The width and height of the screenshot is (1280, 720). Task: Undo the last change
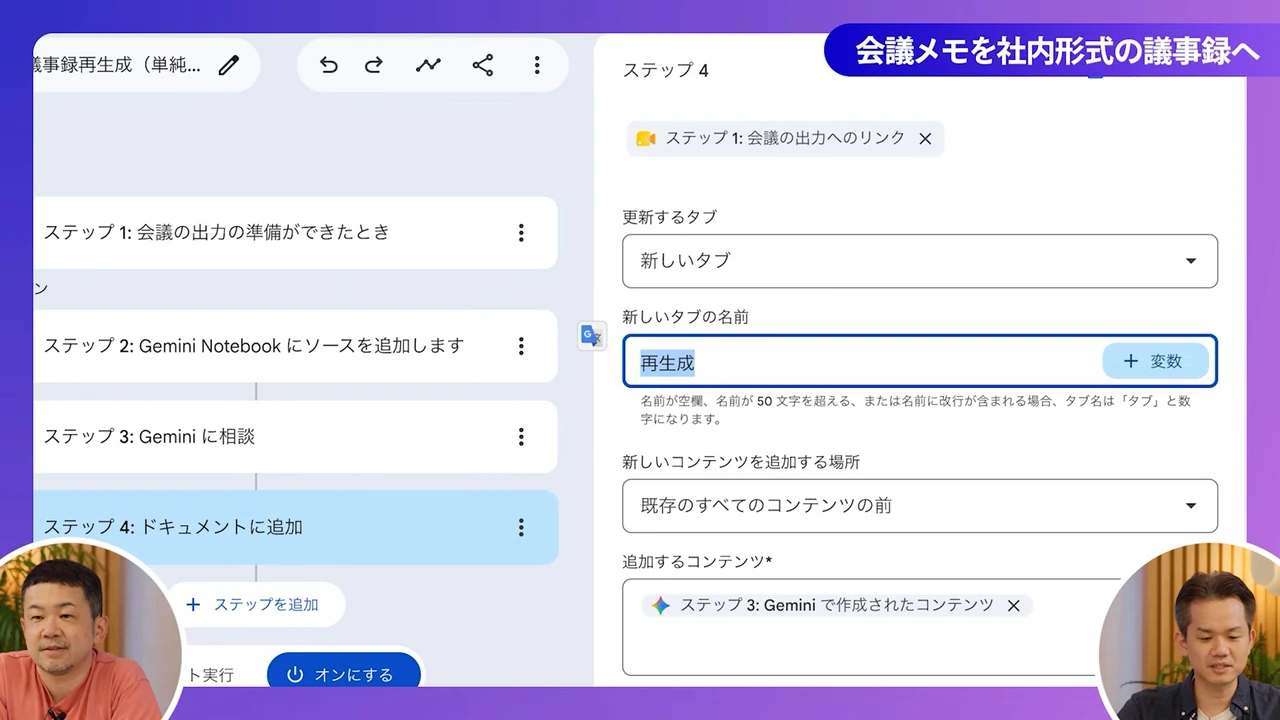click(x=328, y=66)
